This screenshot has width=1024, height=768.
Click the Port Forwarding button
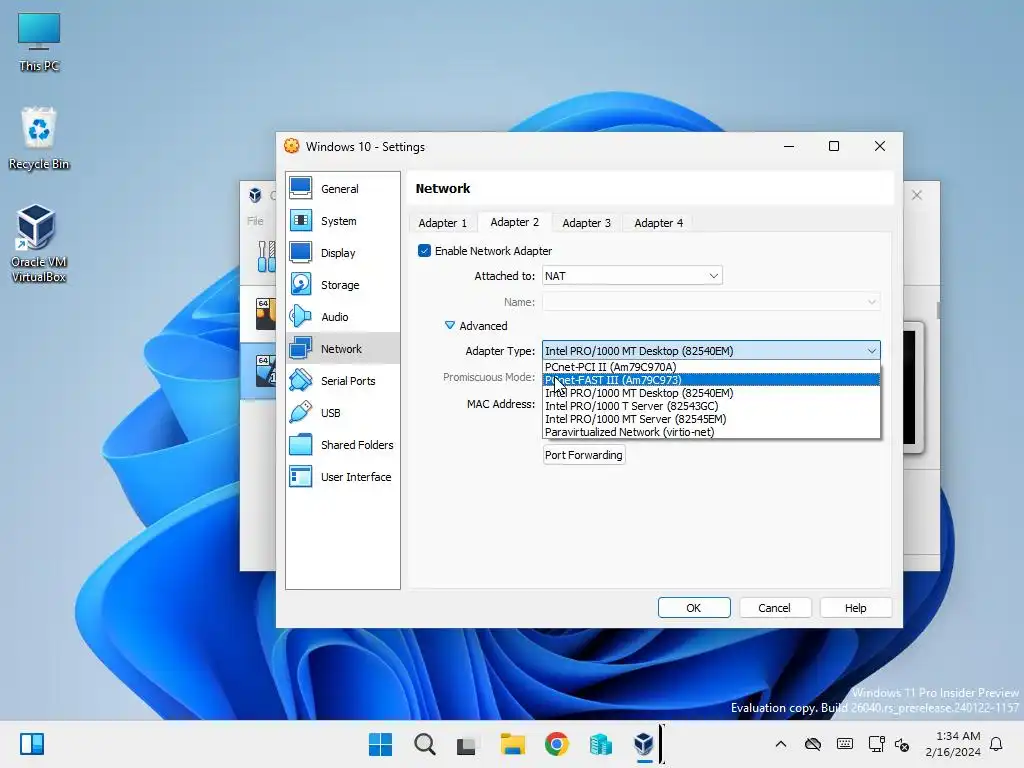pyautogui.click(x=584, y=455)
